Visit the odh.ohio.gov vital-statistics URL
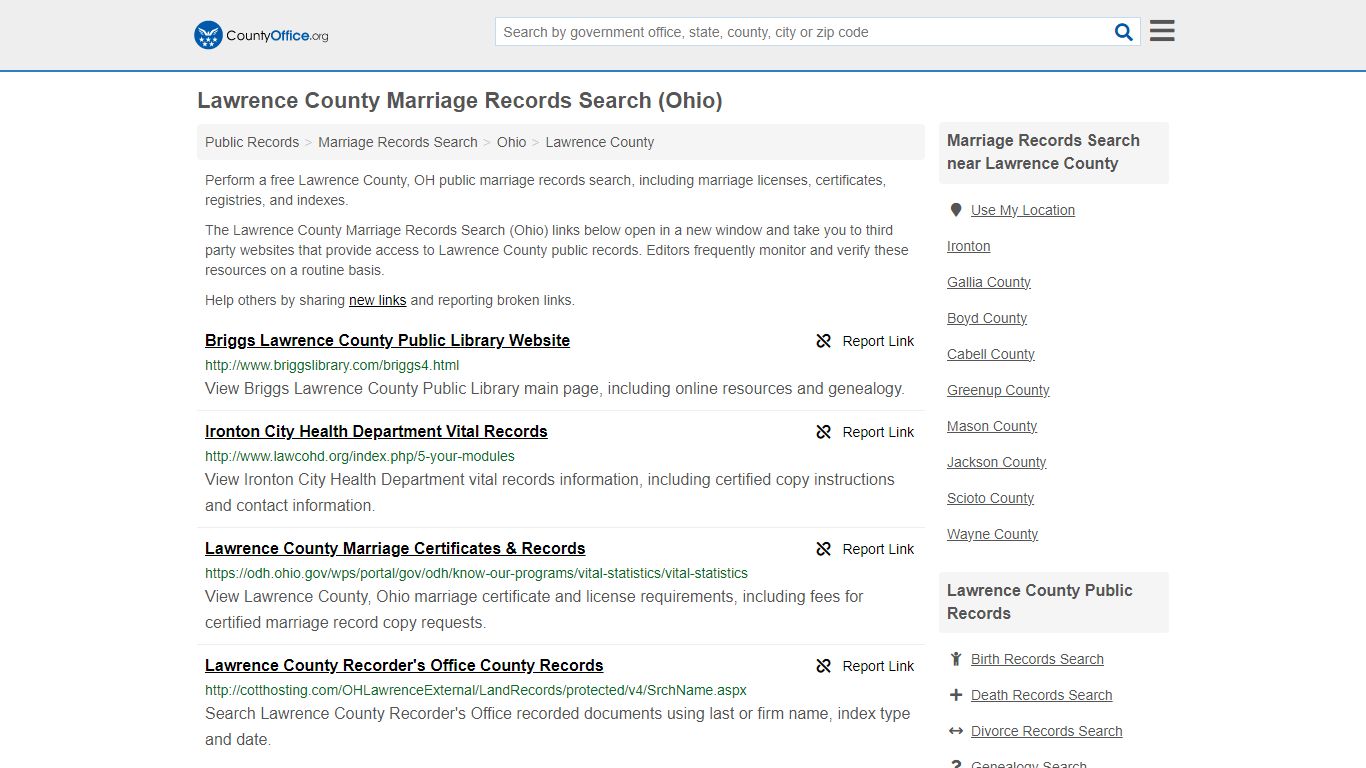 [476, 573]
